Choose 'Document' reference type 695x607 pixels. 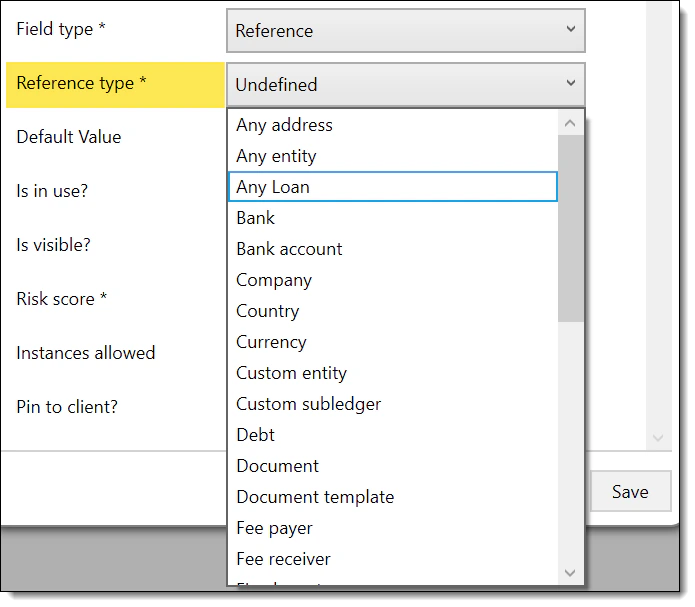(393, 466)
